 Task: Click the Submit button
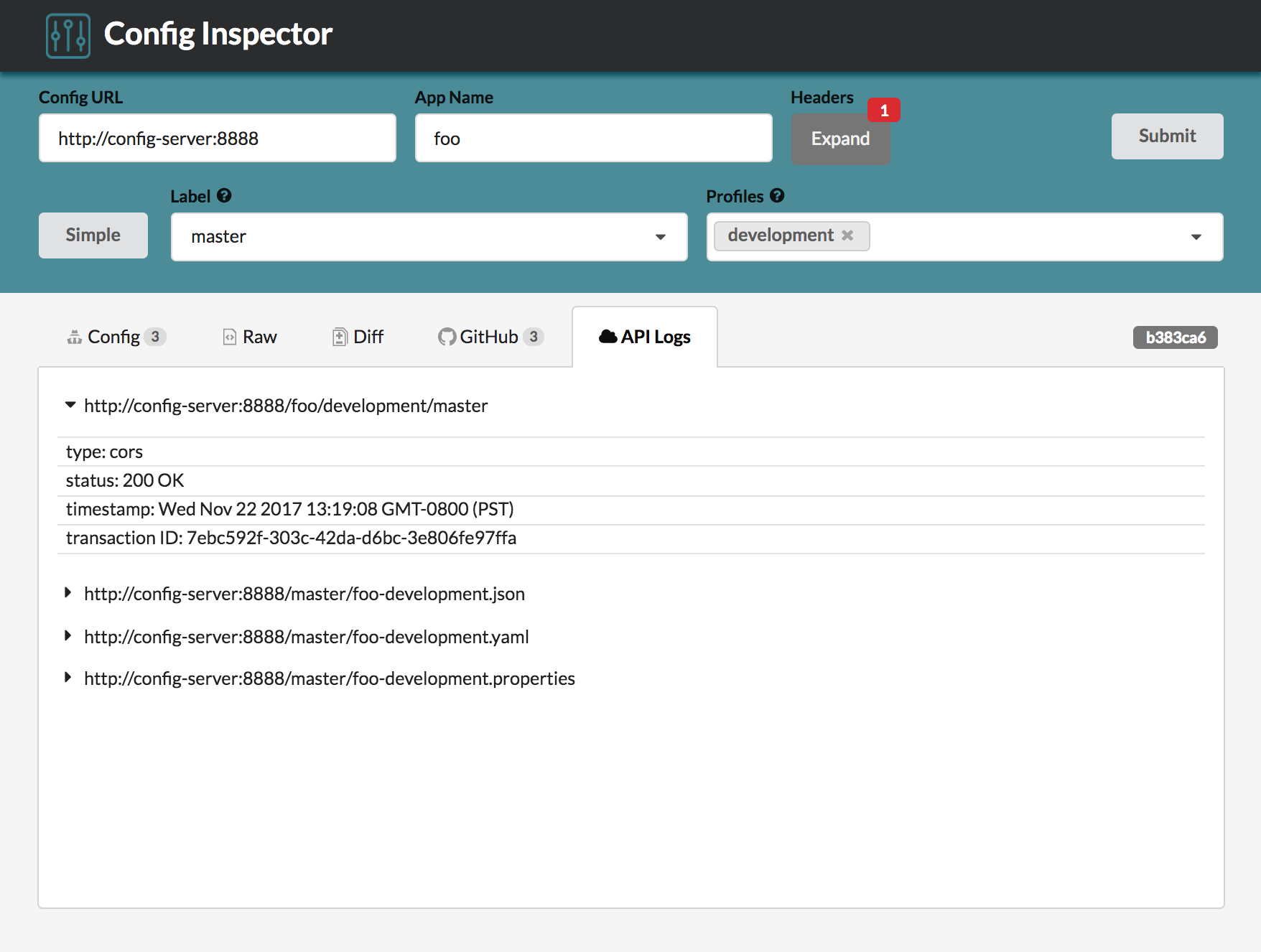point(1166,136)
